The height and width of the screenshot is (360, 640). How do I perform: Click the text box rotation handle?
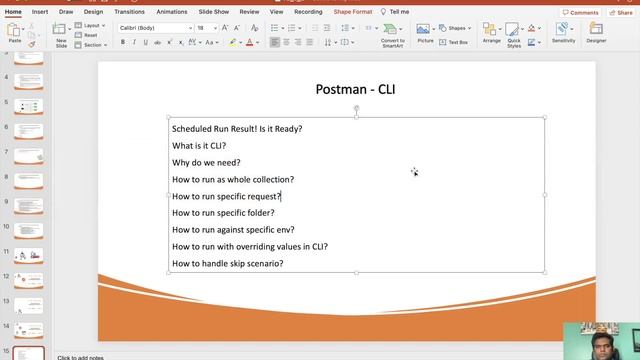[x=356, y=109]
